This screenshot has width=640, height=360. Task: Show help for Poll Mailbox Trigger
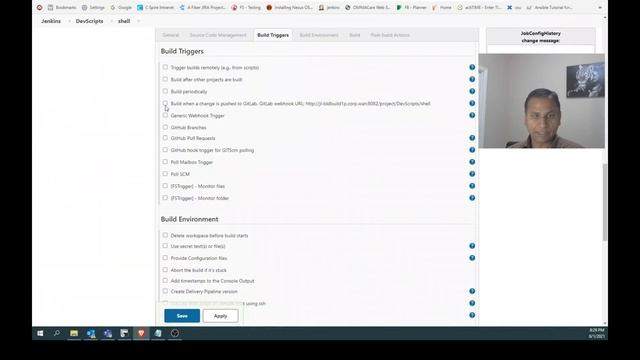pyautogui.click(x=472, y=162)
